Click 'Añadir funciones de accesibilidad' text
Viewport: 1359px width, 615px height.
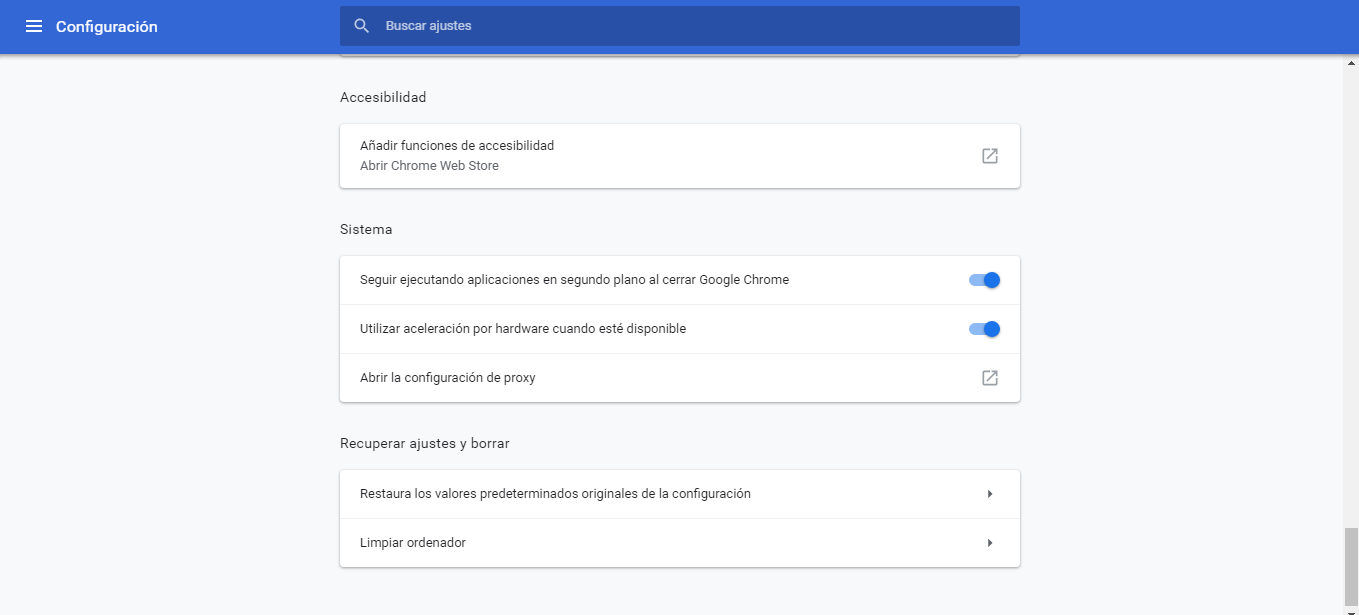pos(457,146)
